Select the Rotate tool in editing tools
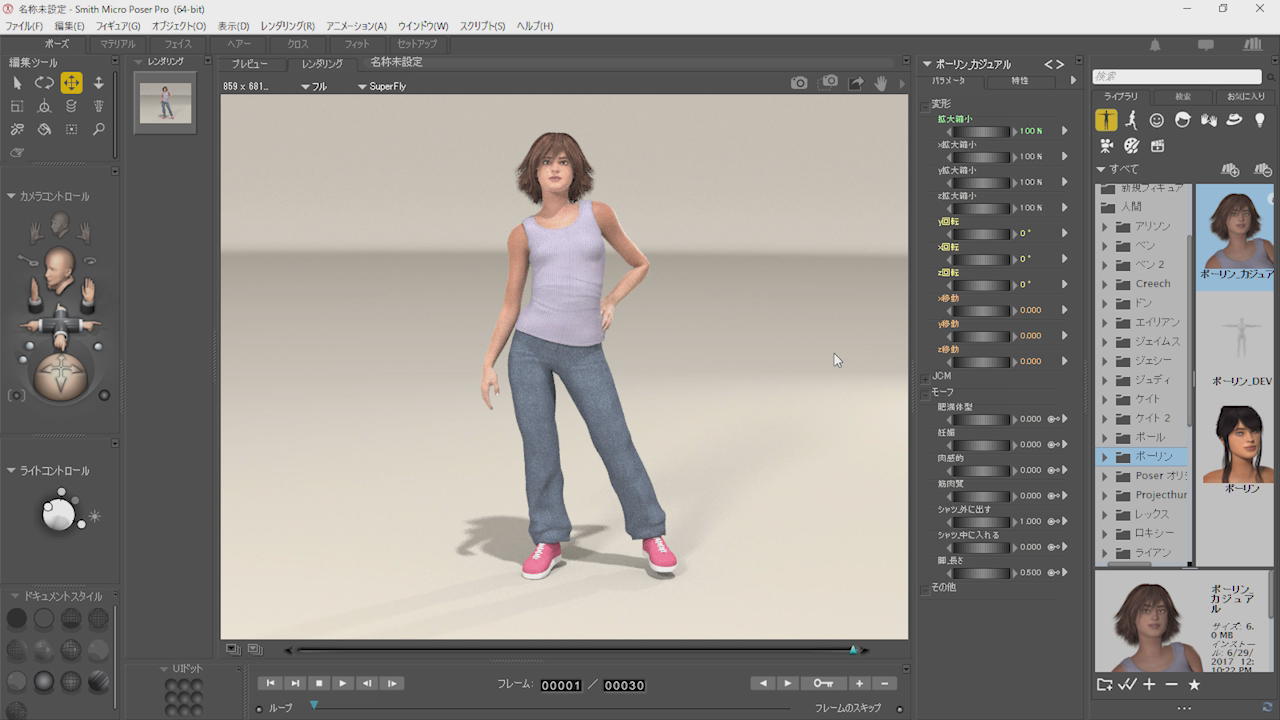This screenshot has height=720, width=1280. (44, 83)
